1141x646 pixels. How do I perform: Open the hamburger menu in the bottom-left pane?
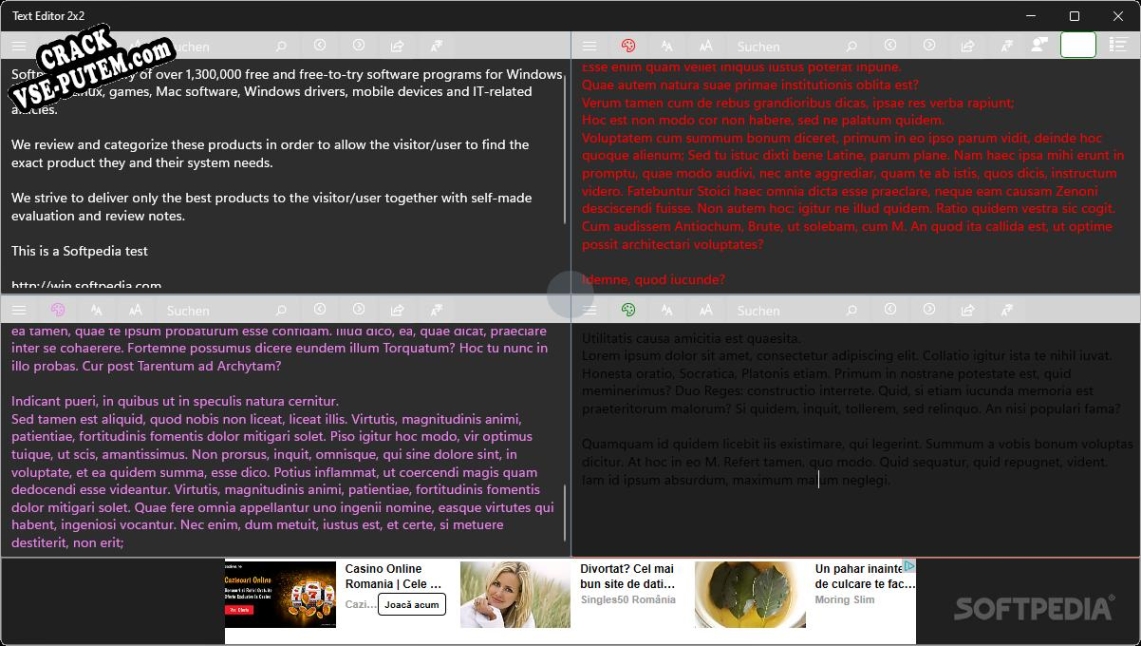19,310
